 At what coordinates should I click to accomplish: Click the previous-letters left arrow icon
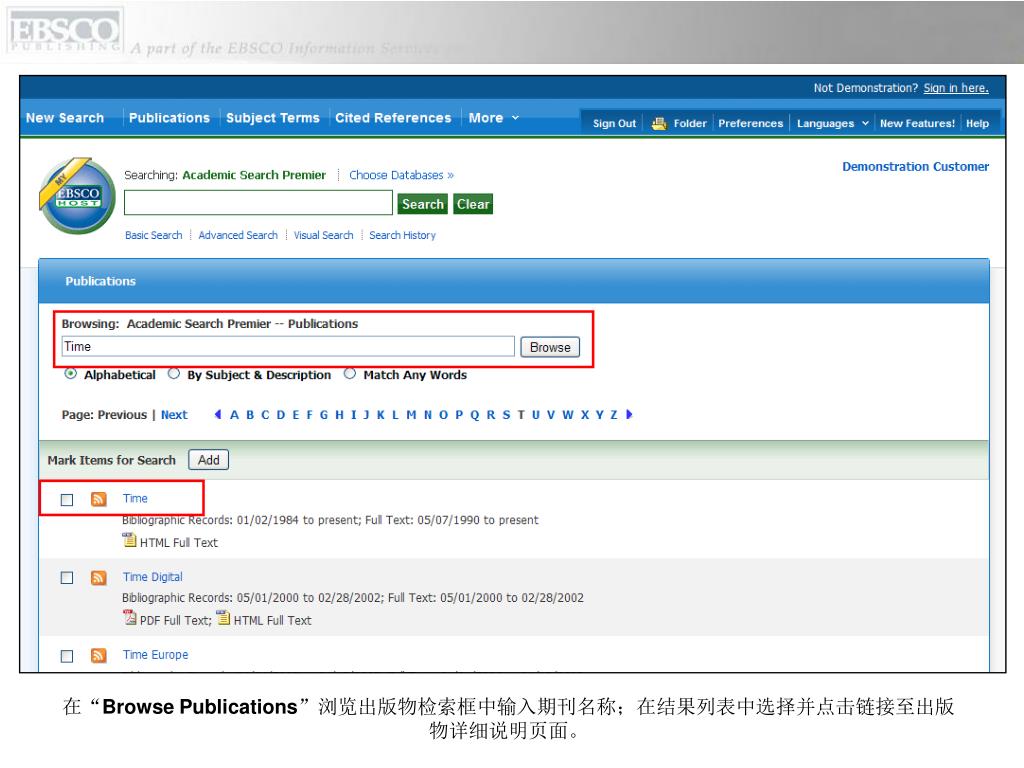[217, 414]
